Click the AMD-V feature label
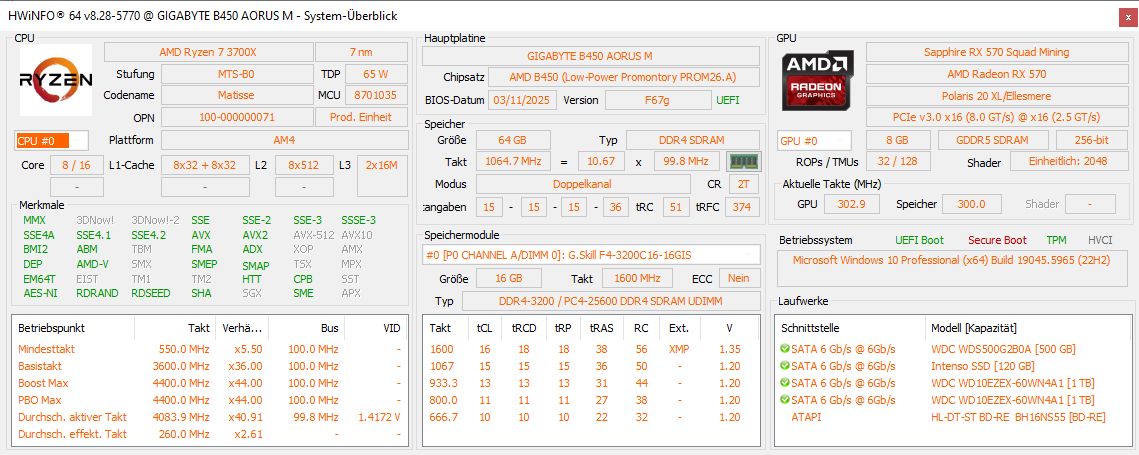The image size is (1139, 455). (x=92, y=264)
